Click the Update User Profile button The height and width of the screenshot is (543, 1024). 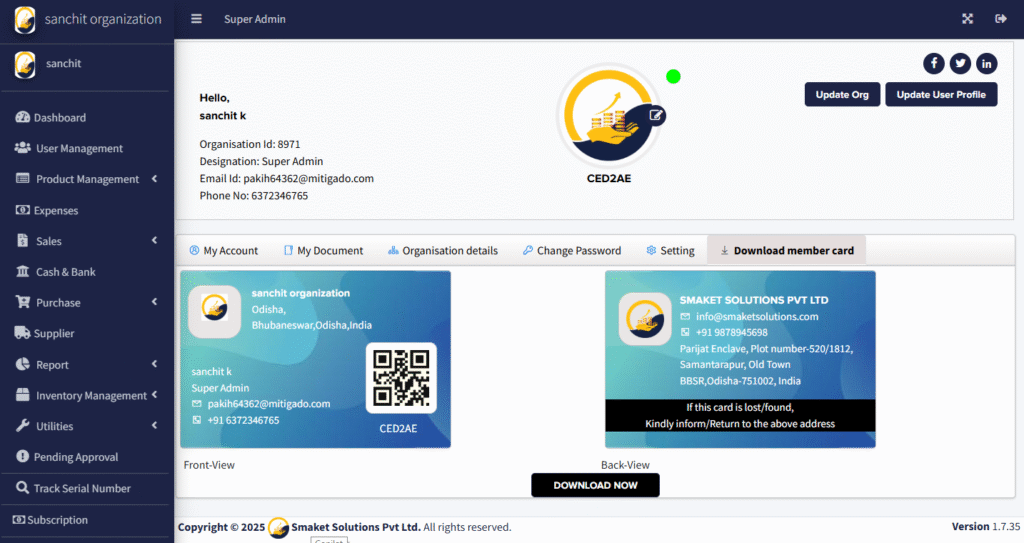pyautogui.click(x=940, y=94)
